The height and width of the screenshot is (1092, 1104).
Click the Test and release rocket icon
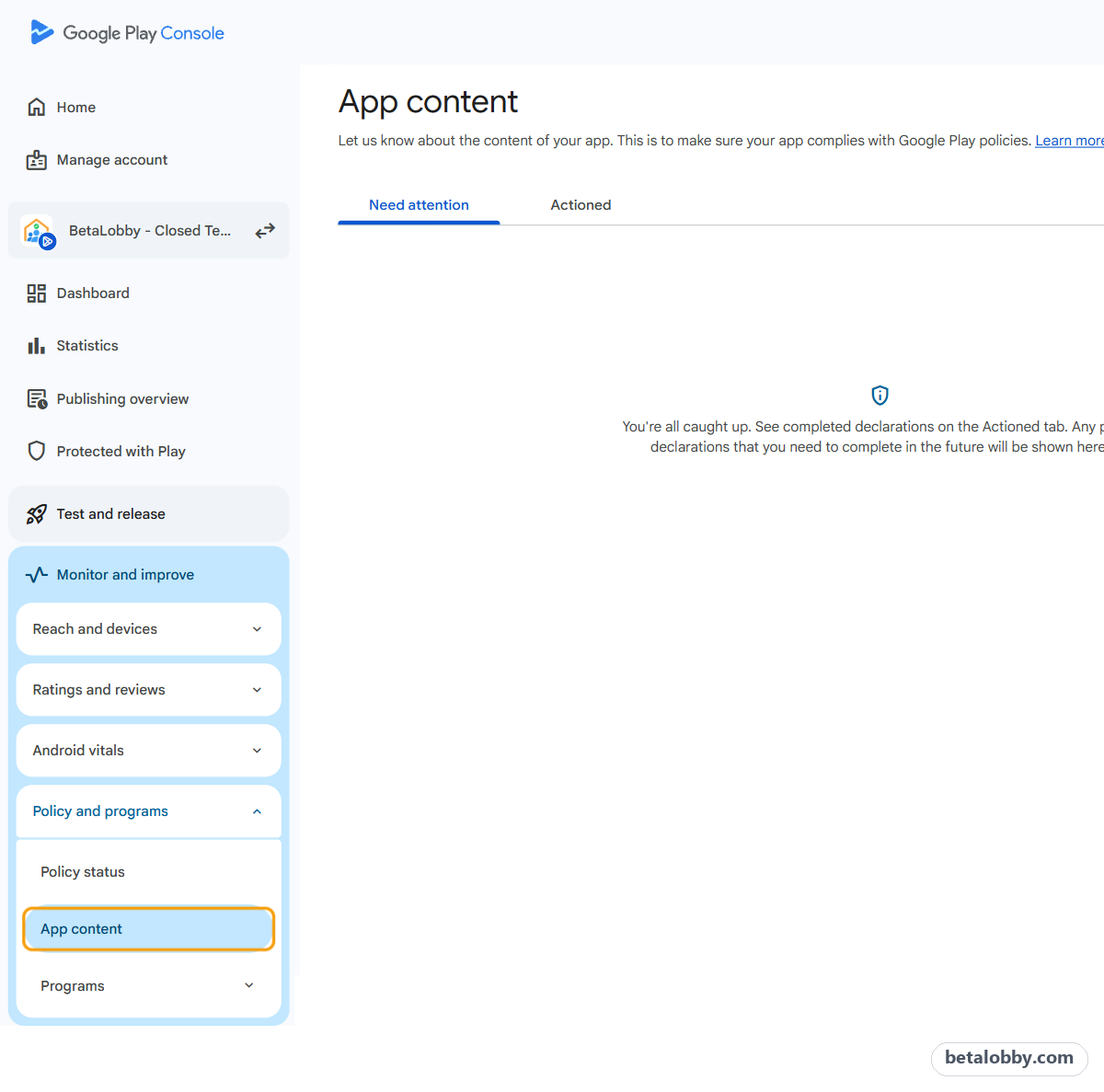tap(37, 514)
